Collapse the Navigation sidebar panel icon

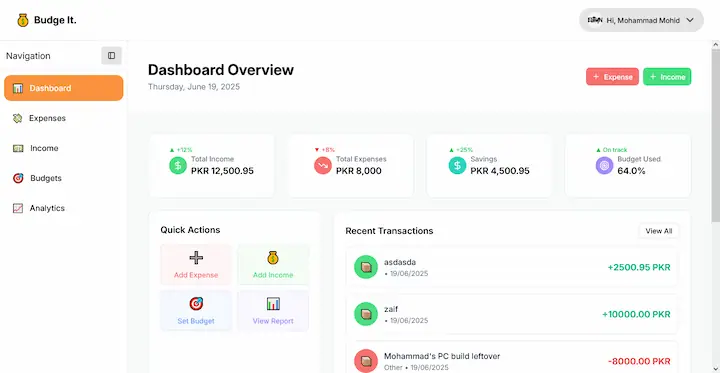coord(112,56)
